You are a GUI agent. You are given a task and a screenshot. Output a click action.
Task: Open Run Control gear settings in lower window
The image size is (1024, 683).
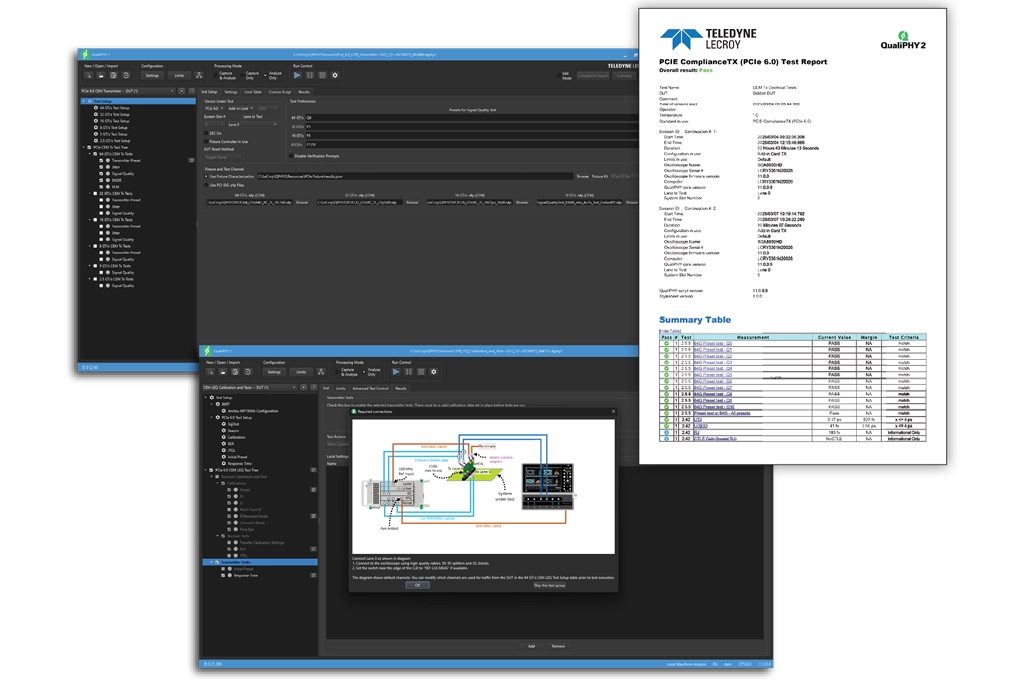coord(434,372)
